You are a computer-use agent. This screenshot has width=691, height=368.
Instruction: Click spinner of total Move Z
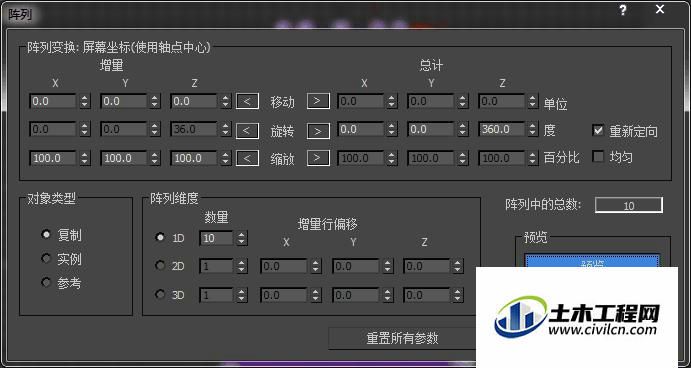pyautogui.click(x=533, y=101)
